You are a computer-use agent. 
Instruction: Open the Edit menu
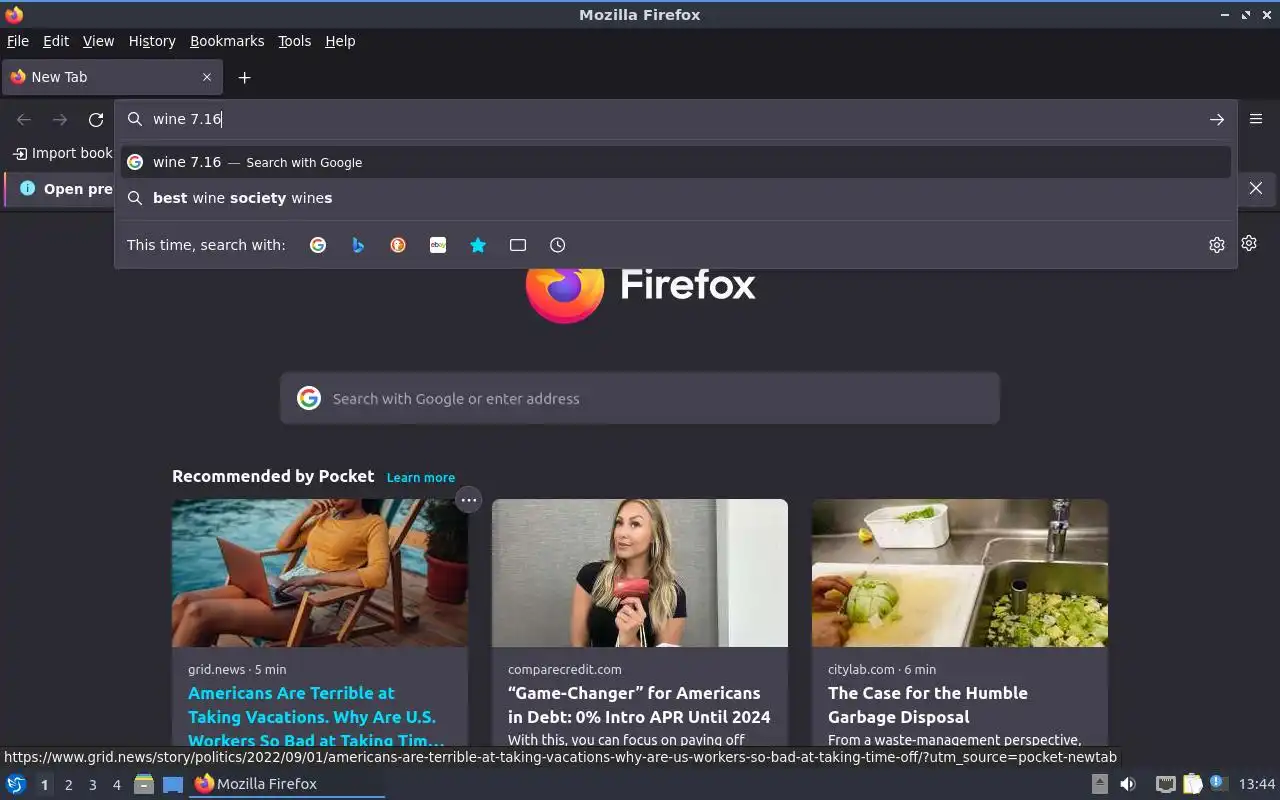coord(56,41)
